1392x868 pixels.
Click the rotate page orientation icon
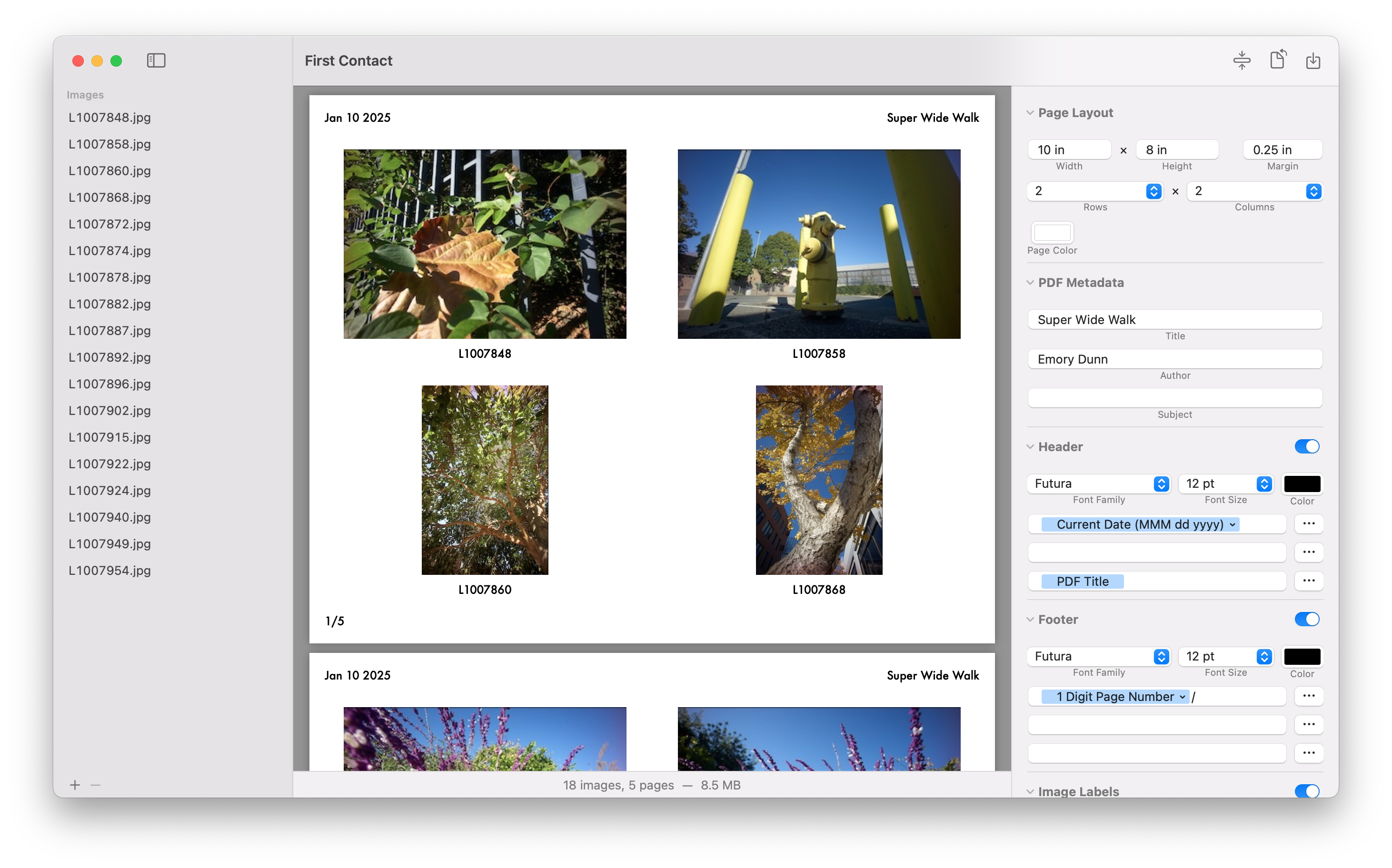[x=1278, y=59]
